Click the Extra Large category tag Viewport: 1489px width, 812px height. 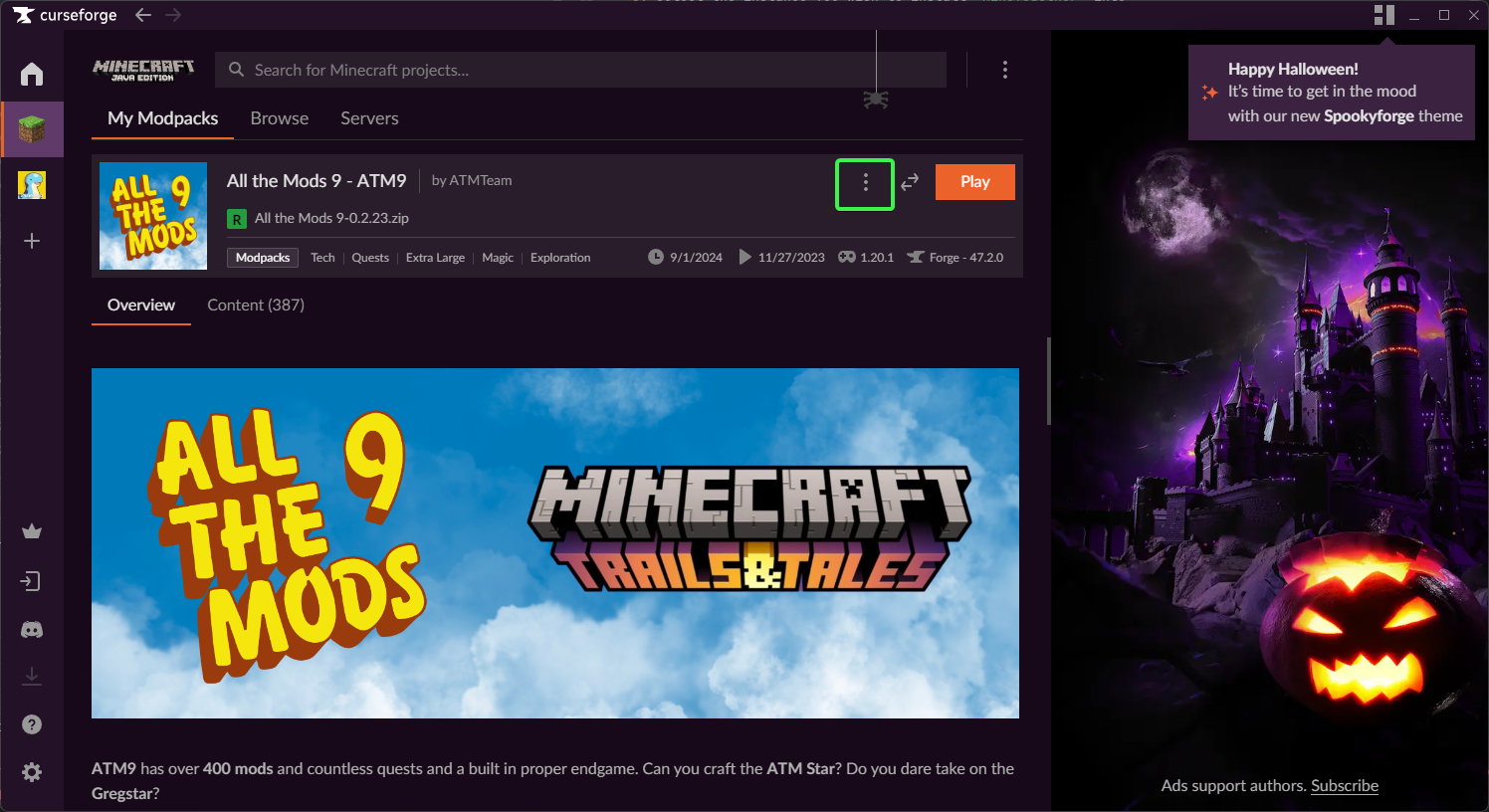(435, 258)
